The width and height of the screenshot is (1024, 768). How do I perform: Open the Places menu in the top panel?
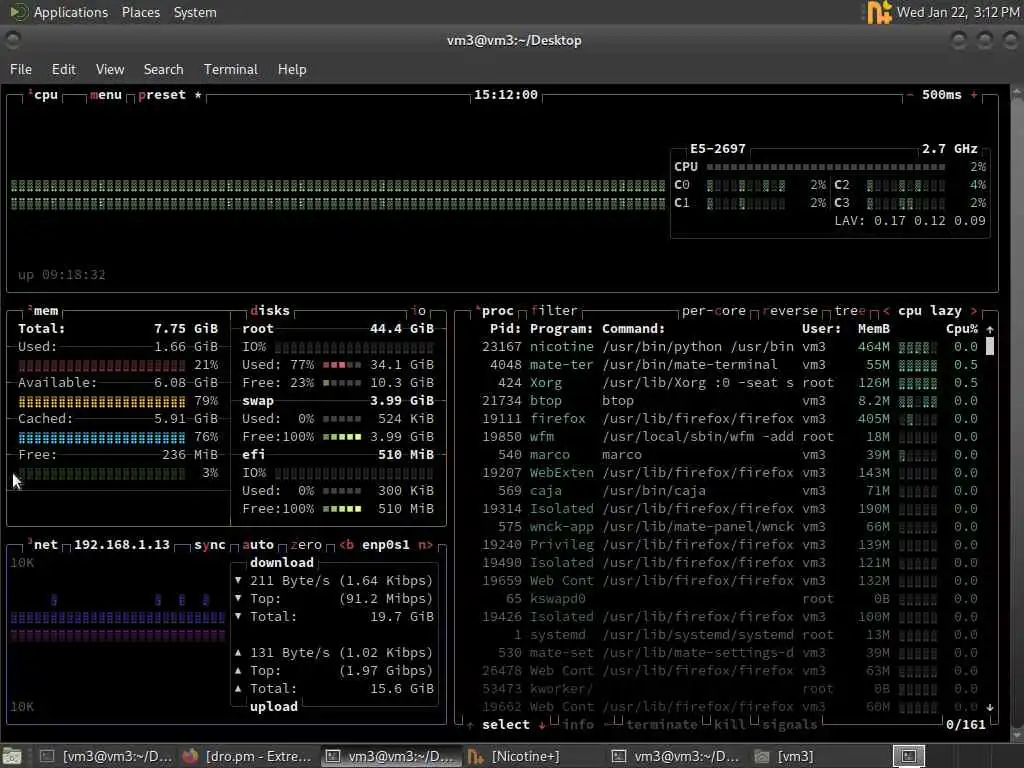click(x=140, y=12)
